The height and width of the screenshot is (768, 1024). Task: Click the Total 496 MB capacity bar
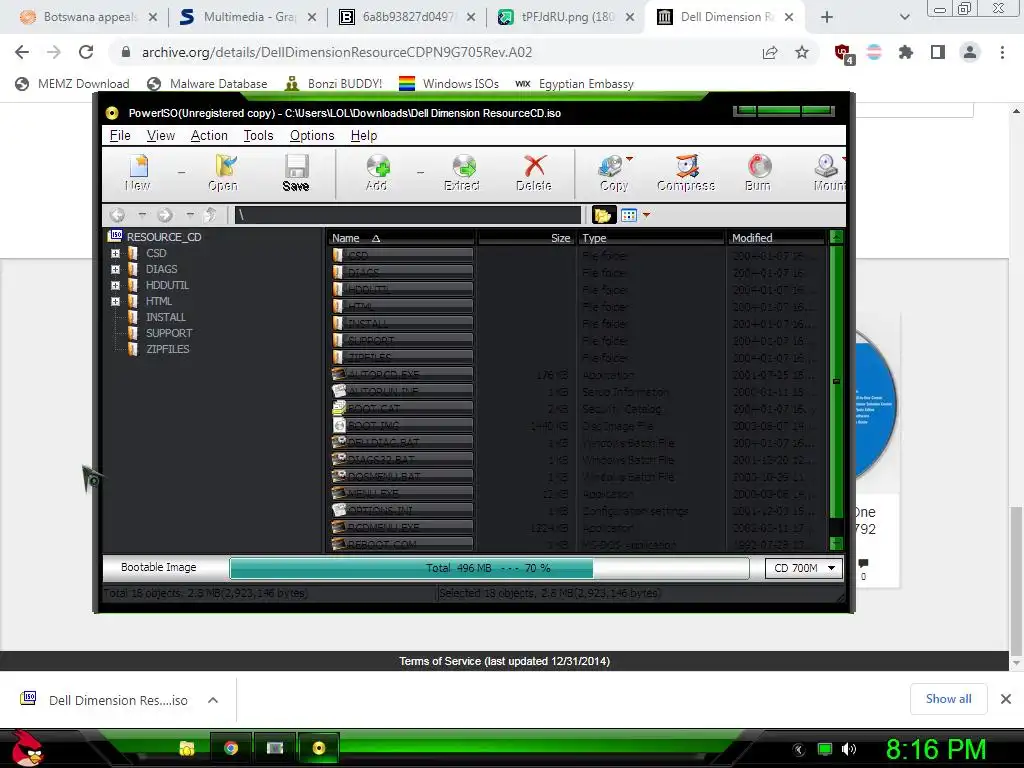coord(489,568)
